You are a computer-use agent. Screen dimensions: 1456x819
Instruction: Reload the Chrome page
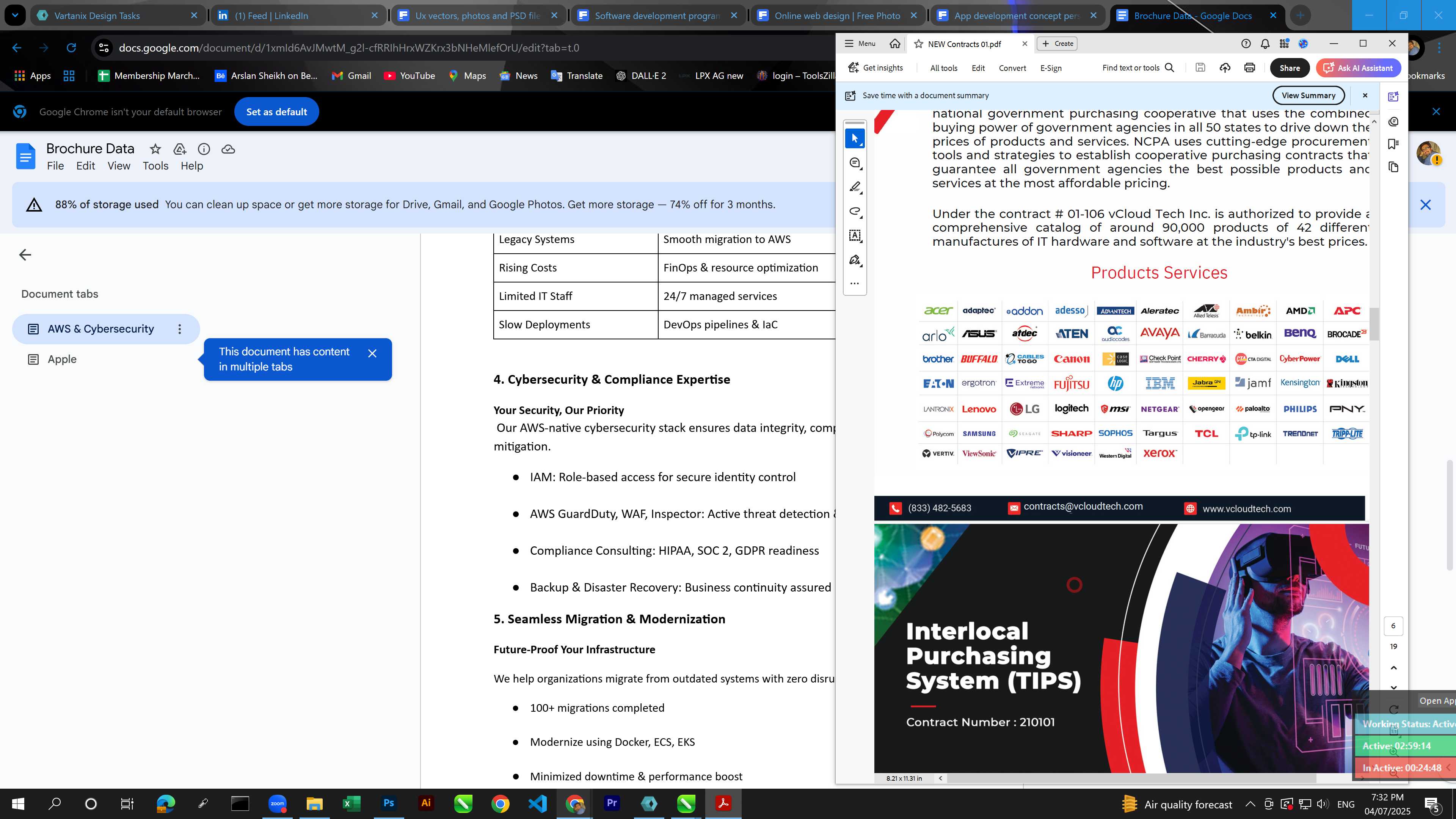(71, 48)
